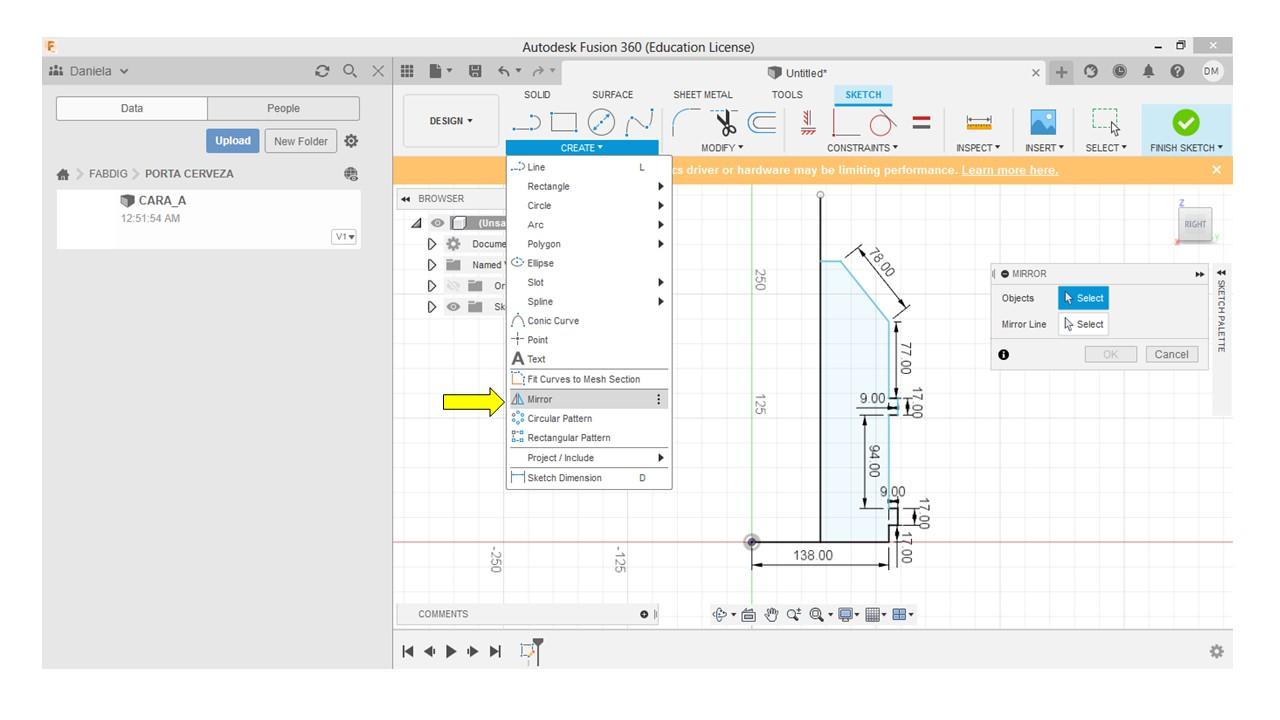
Task: Click Cancel in the Mirror dialog
Action: click(1171, 354)
